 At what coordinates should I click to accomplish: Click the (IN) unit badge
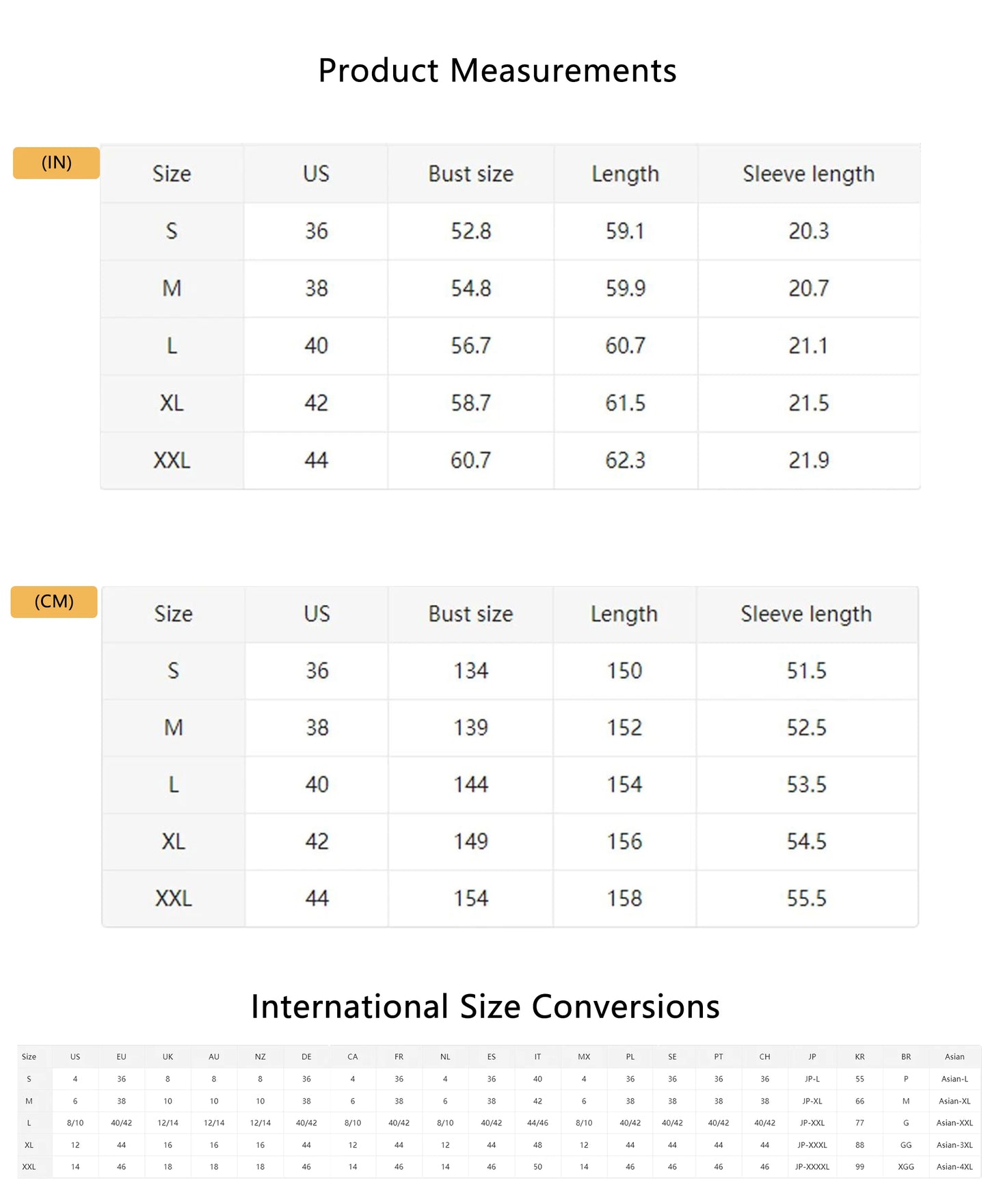pos(56,163)
